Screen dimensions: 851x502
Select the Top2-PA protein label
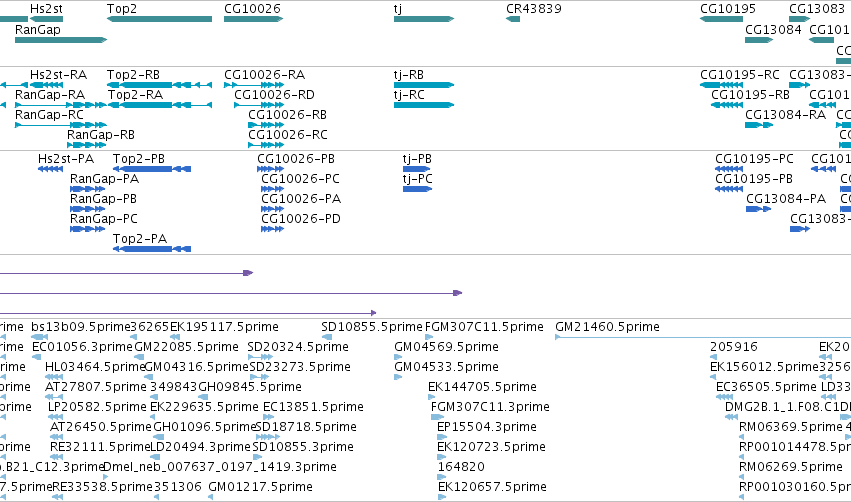coord(139,238)
